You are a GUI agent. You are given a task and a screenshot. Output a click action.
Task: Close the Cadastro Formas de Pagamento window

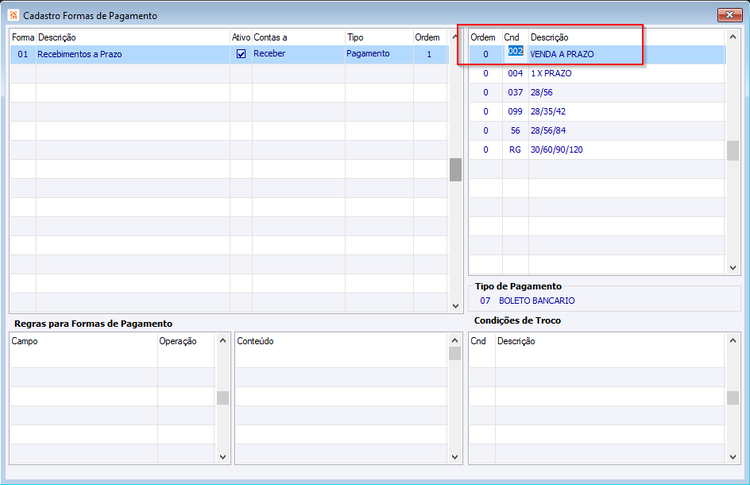[x=729, y=15]
